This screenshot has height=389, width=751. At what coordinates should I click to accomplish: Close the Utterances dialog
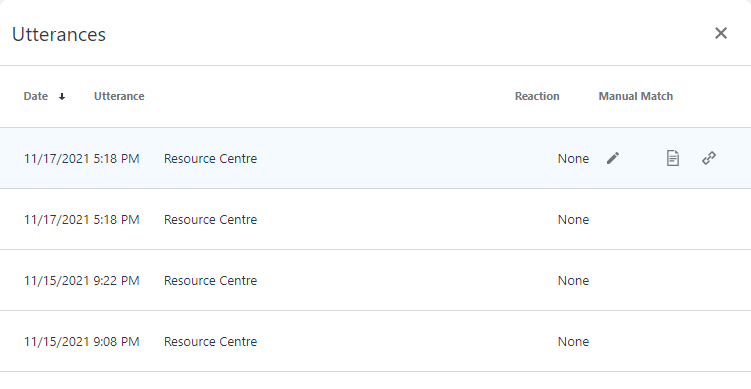pos(721,33)
